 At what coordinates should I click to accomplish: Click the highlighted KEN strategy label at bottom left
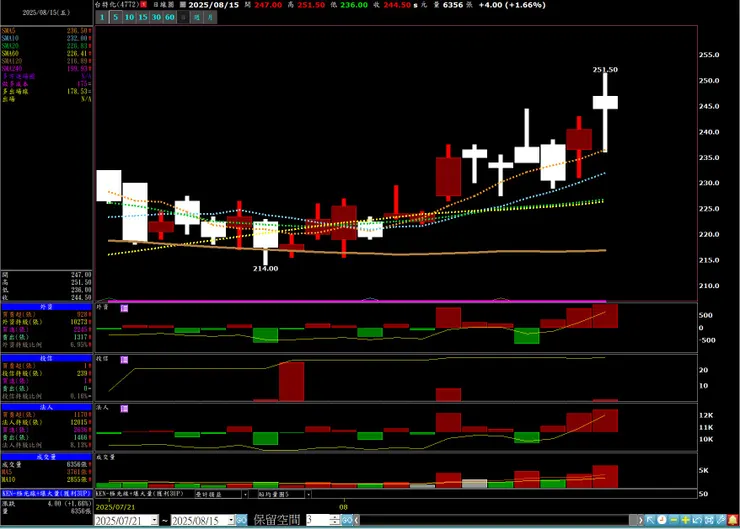tap(46, 494)
